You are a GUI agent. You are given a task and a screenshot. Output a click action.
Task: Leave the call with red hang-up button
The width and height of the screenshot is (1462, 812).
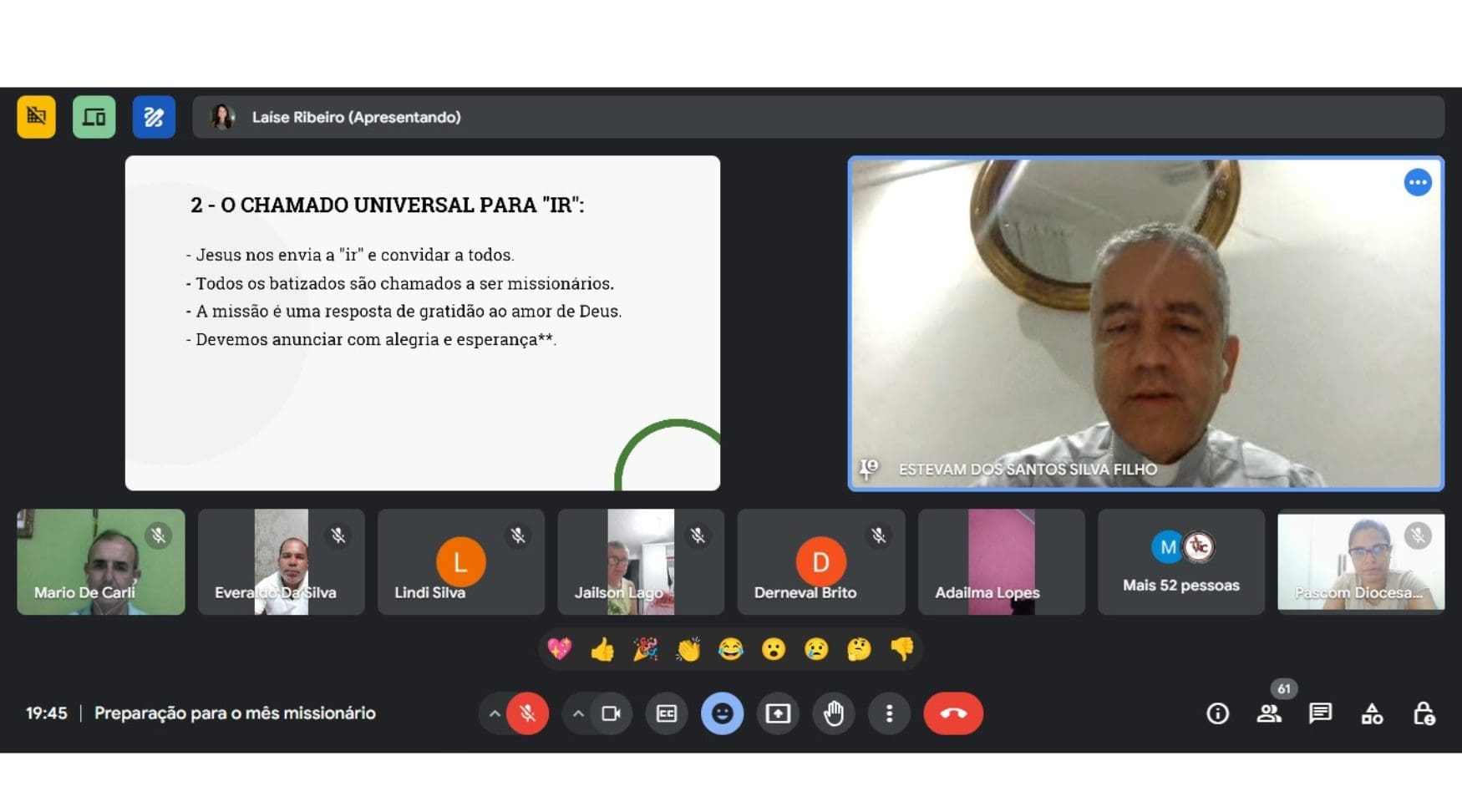click(952, 713)
